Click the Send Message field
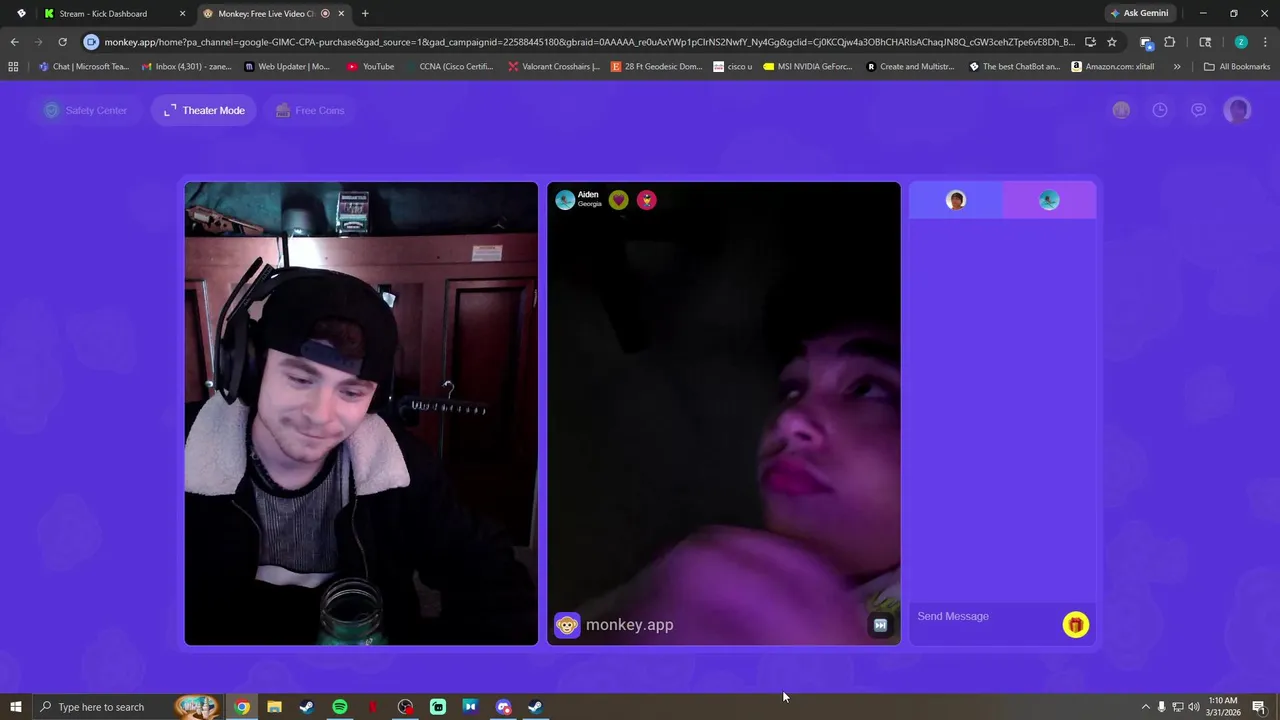This screenshot has width=1280, height=720. point(986,616)
